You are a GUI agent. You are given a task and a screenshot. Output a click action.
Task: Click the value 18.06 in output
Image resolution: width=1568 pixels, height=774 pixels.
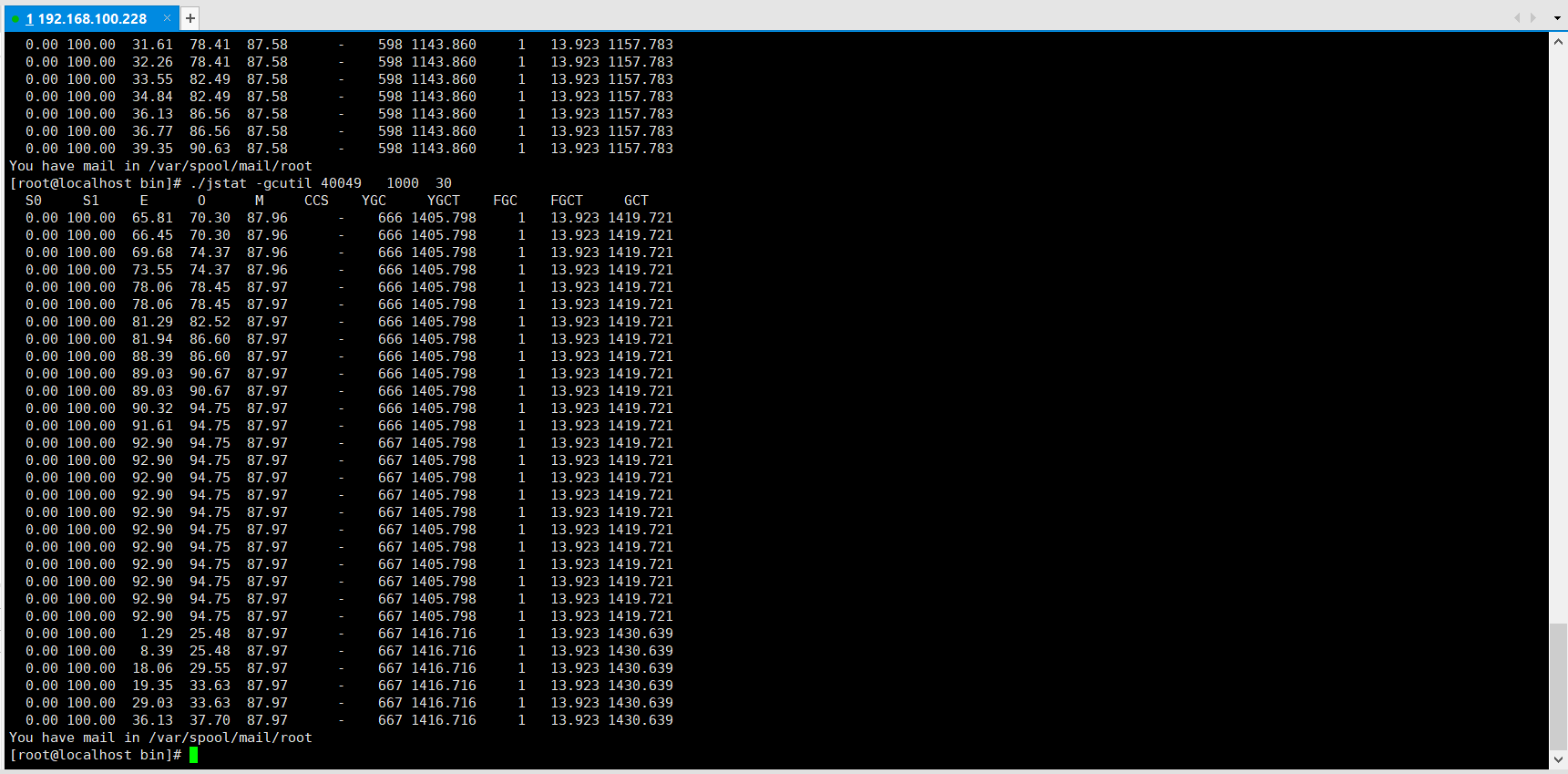152,668
